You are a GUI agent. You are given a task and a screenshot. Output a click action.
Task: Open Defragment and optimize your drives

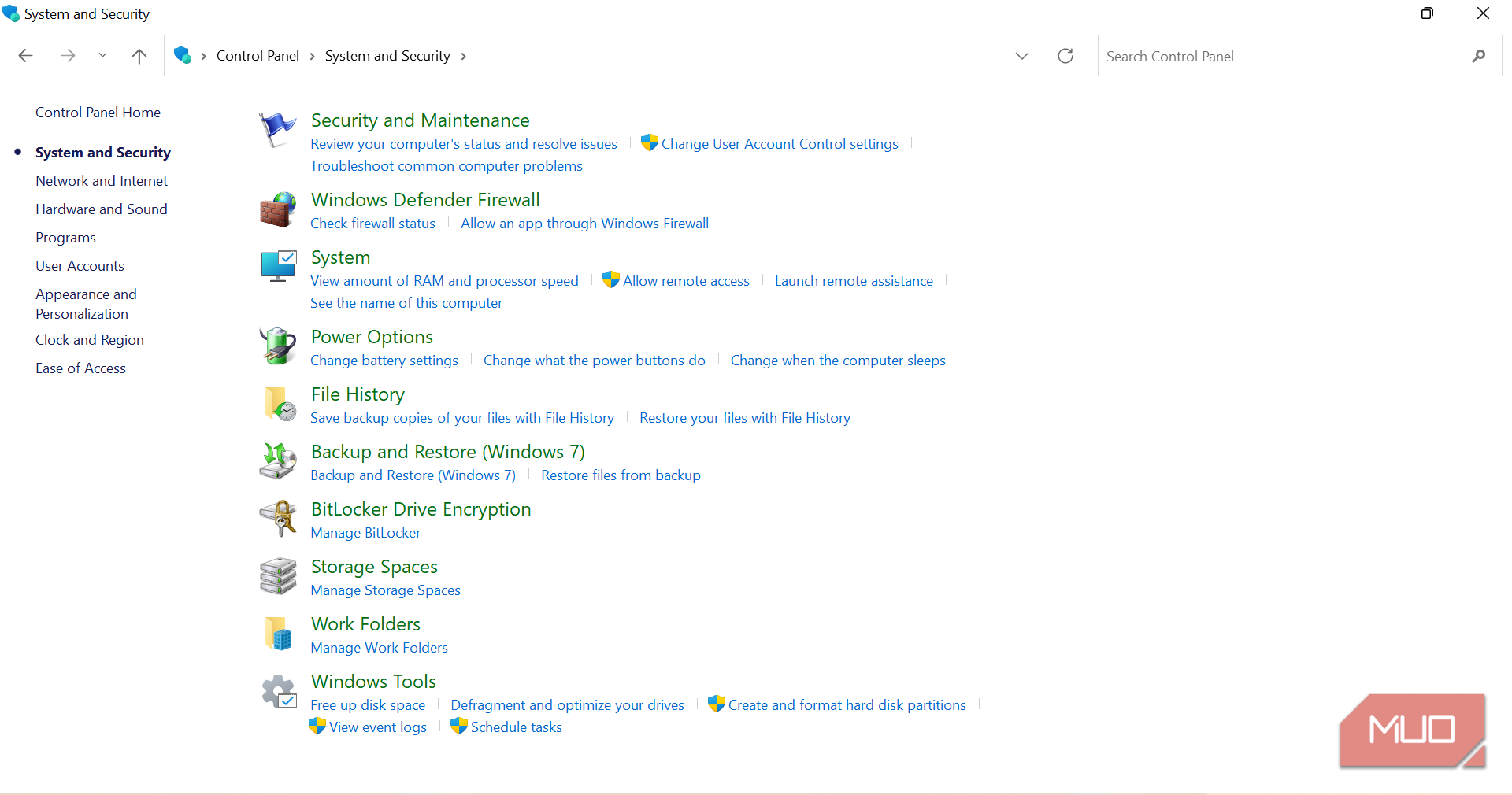pyautogui.click(x=567, y=705)
